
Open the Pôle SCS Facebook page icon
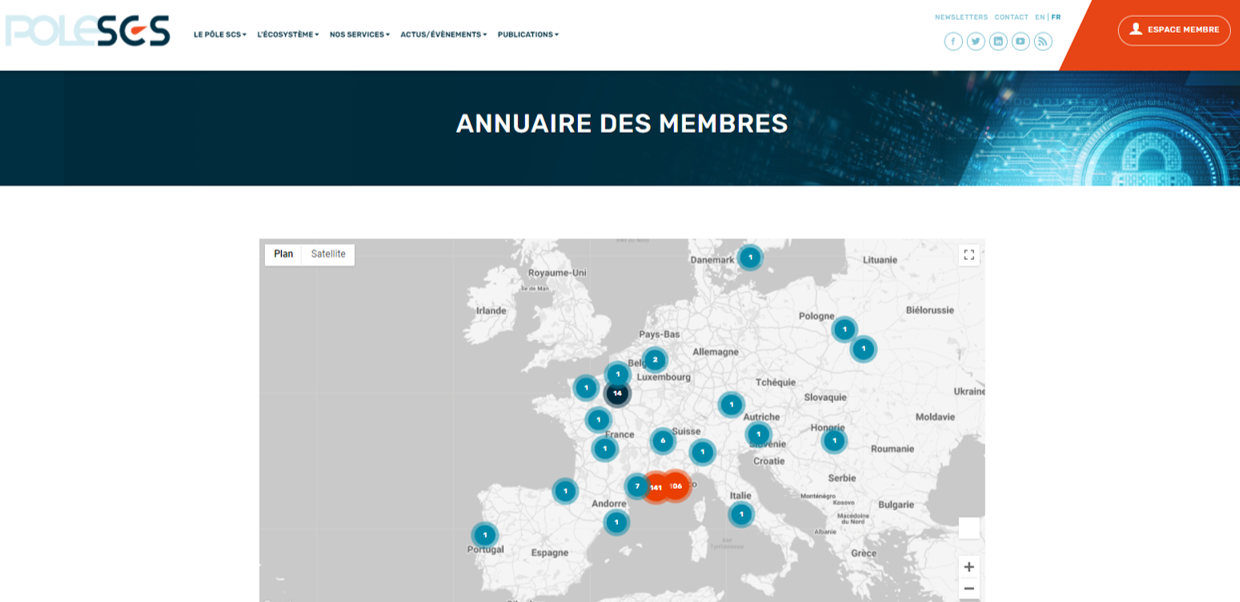953,43
